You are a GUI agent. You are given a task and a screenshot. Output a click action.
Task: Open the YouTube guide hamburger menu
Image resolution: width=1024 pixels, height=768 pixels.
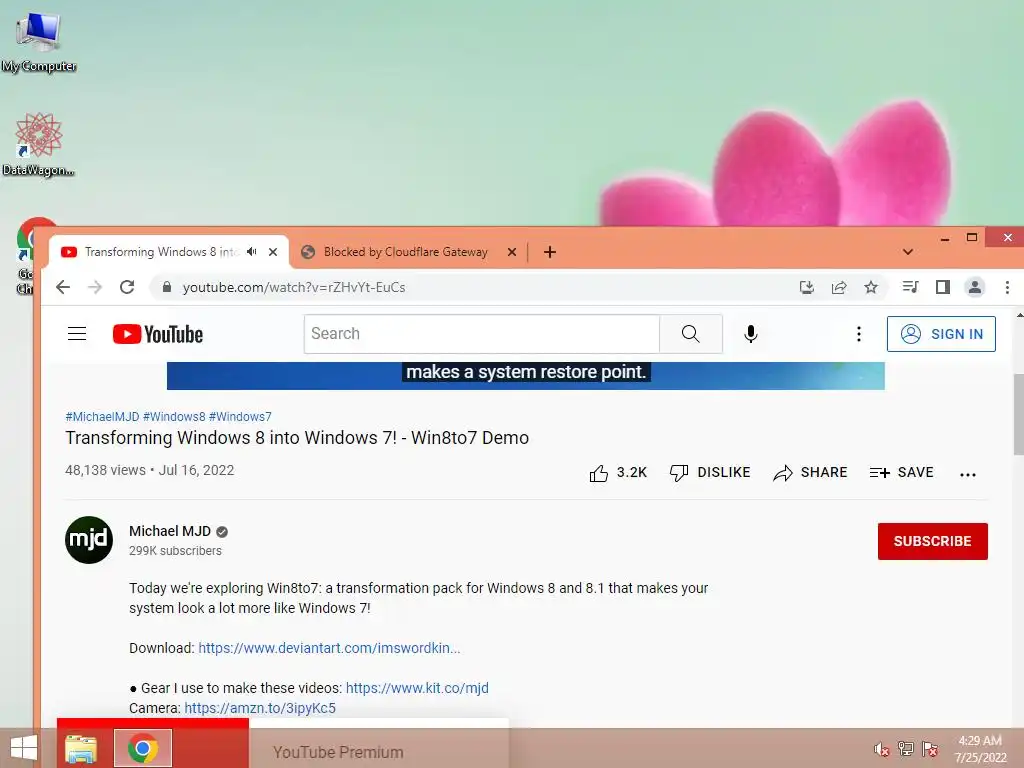point(77,334)
